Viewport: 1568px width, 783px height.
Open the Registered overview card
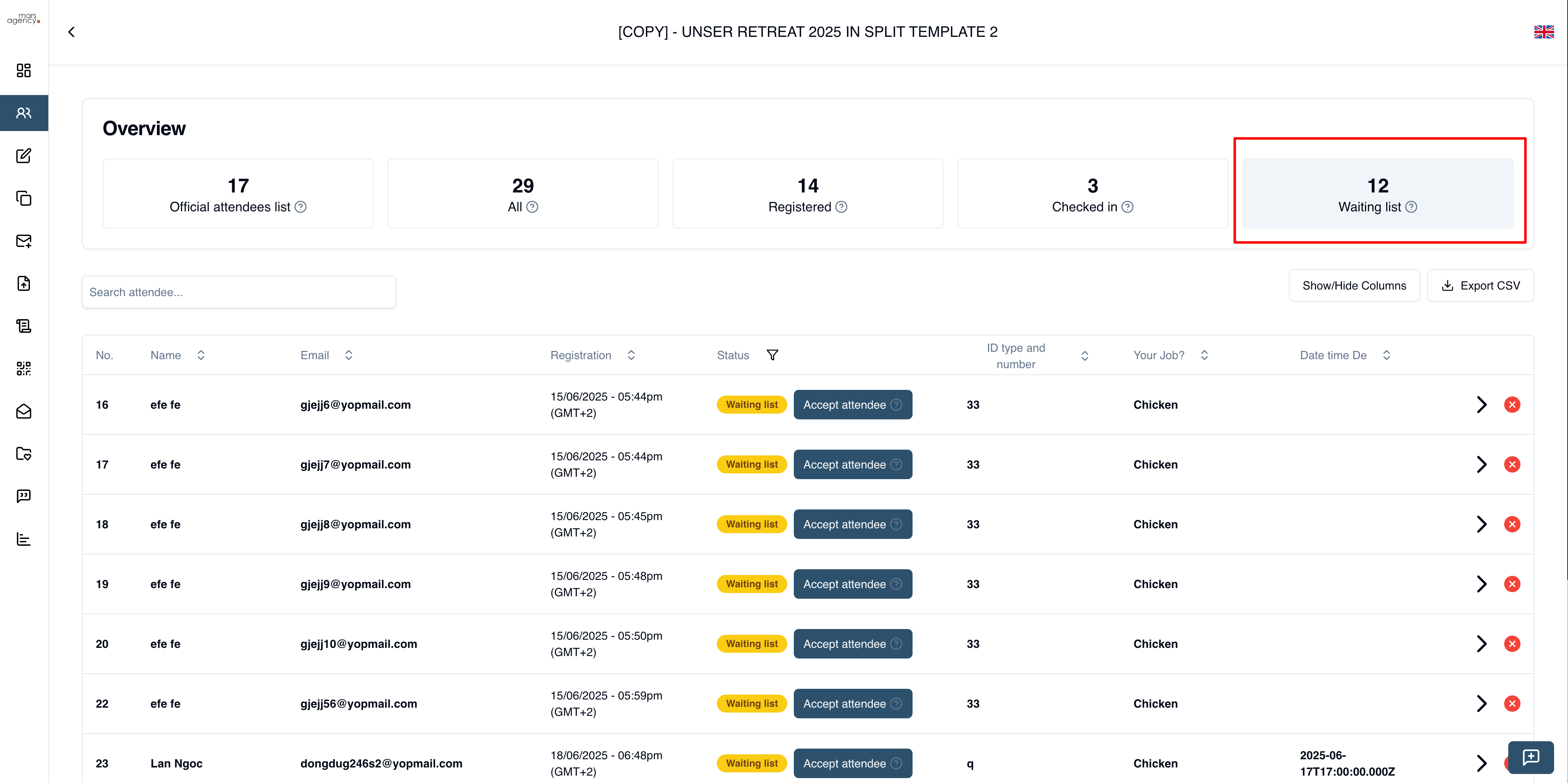807,194
